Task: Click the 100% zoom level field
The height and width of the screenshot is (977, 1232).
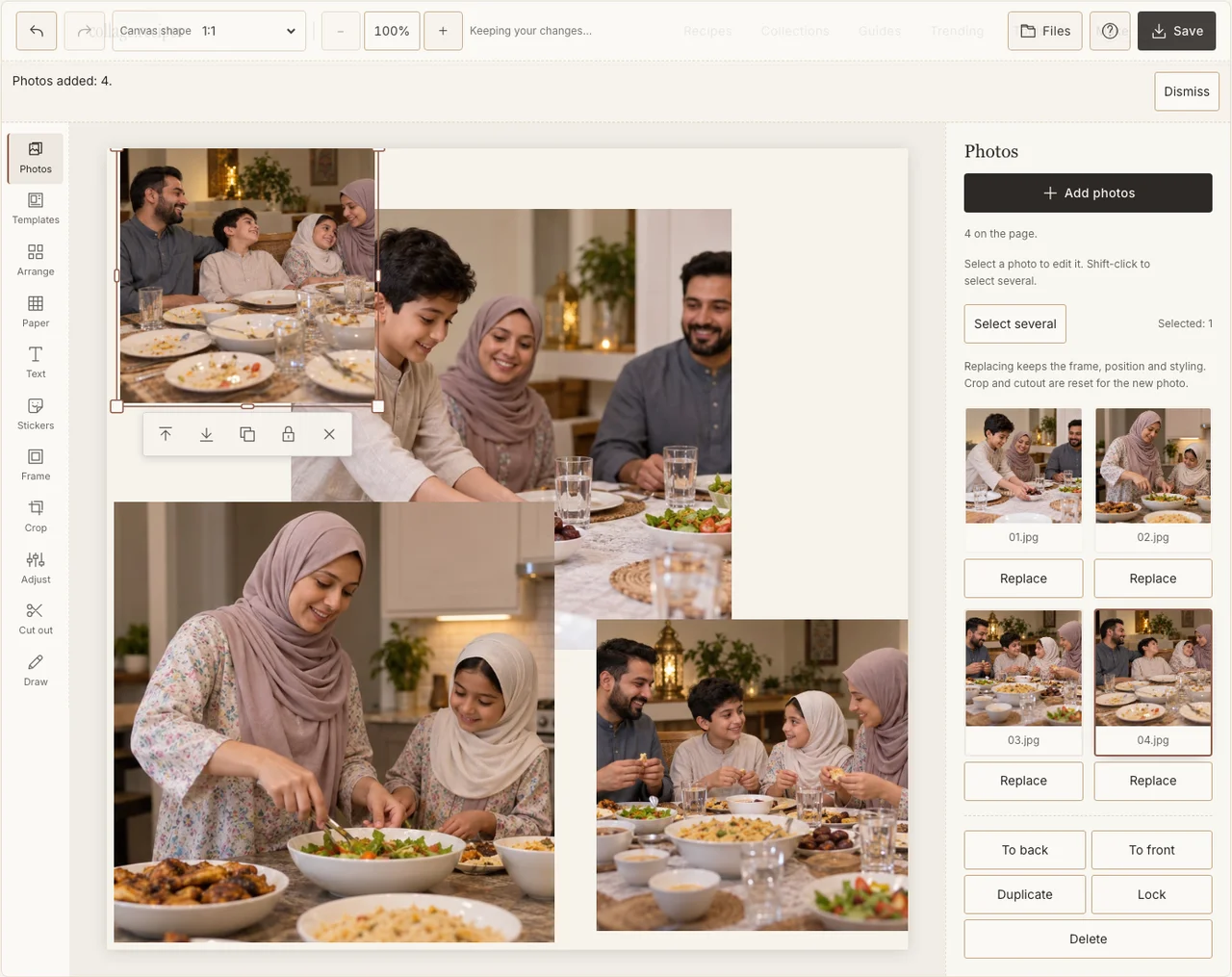Action: [x=392, y=31]
